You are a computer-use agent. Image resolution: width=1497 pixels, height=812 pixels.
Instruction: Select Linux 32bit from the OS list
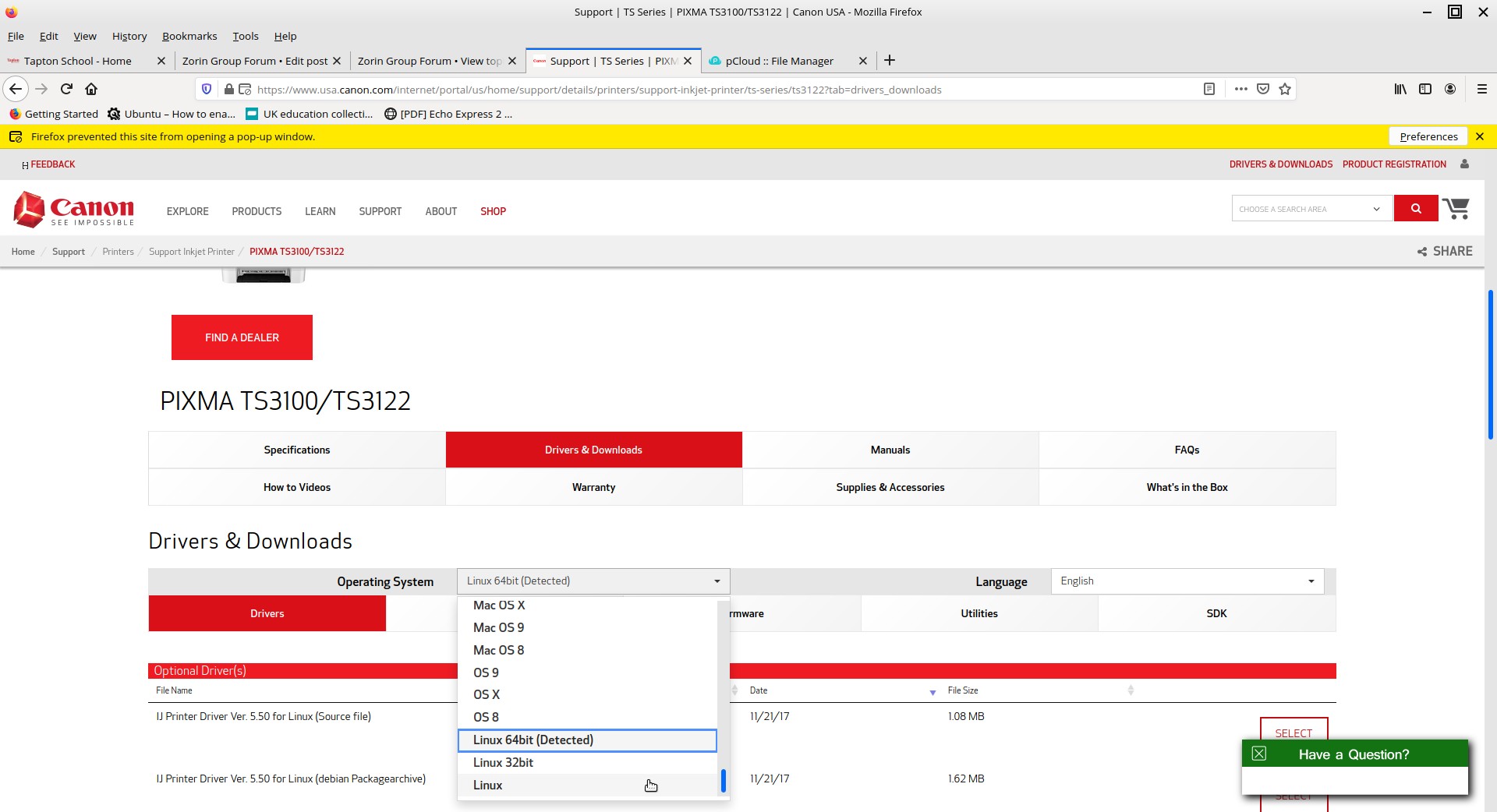pyautogui.click(x=504, y=762)
